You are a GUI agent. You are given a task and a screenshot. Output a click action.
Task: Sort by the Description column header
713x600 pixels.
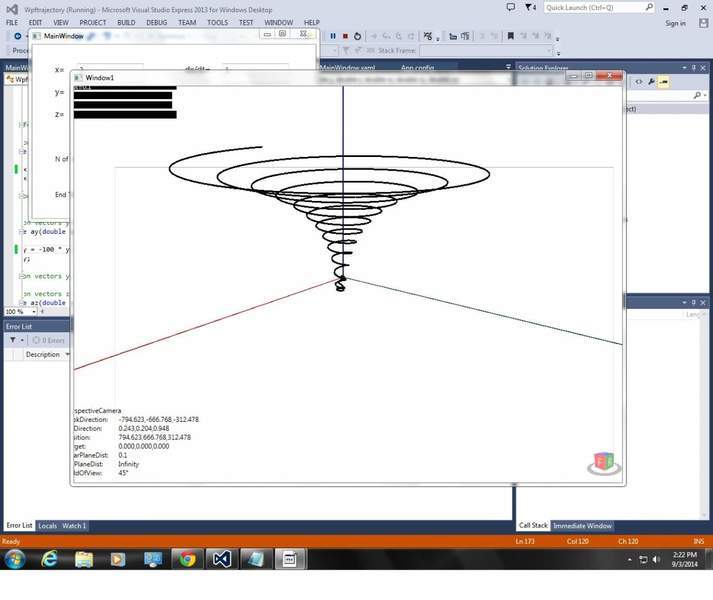coord(43,354)
